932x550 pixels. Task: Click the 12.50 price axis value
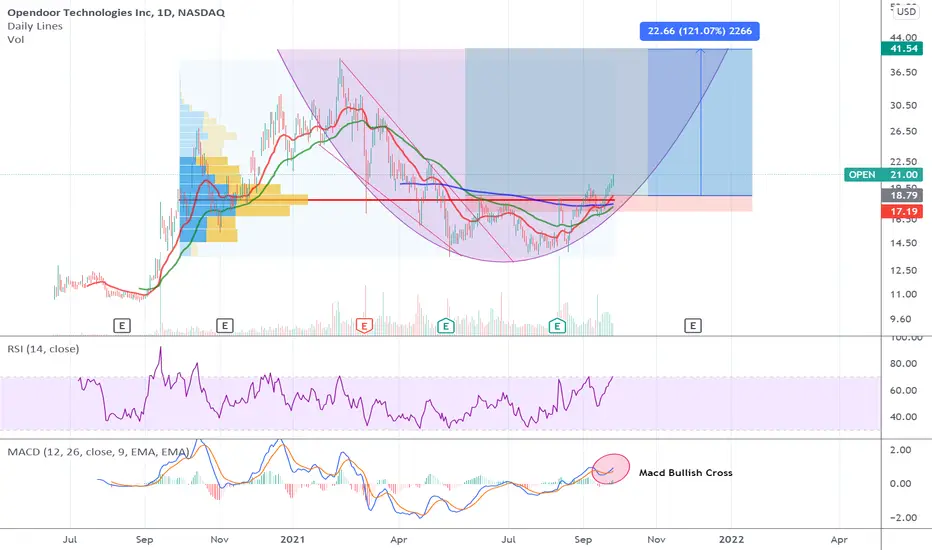point(903,271)
